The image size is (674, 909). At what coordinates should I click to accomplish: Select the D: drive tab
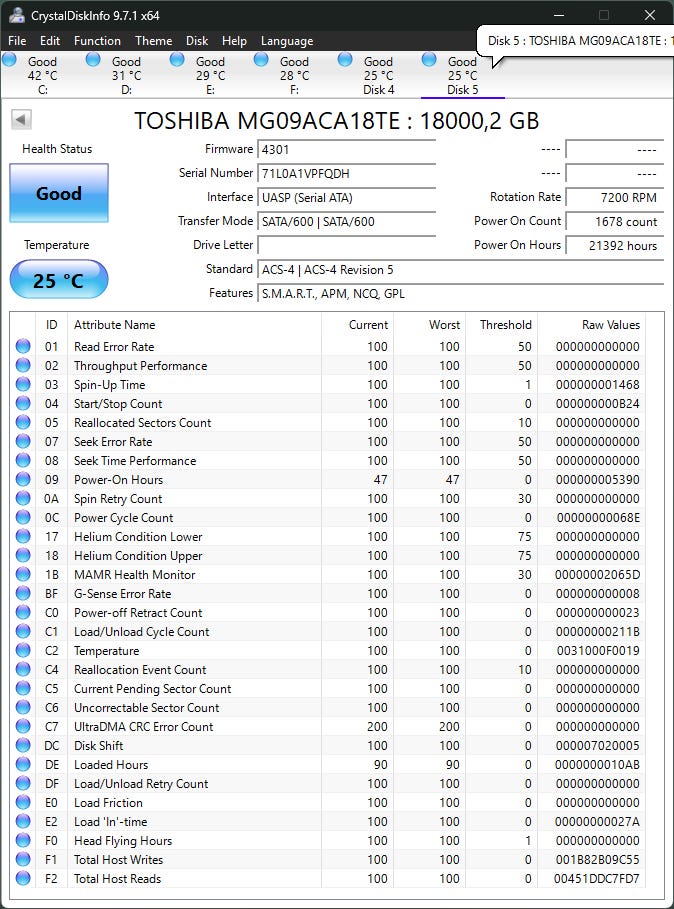click(126, 75)
